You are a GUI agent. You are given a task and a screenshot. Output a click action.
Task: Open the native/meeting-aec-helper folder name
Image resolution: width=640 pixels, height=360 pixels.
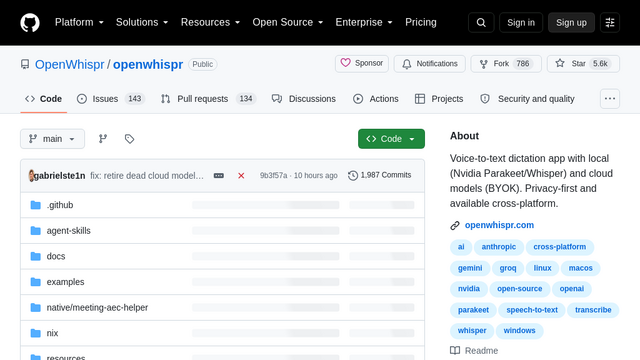[97, 307]
